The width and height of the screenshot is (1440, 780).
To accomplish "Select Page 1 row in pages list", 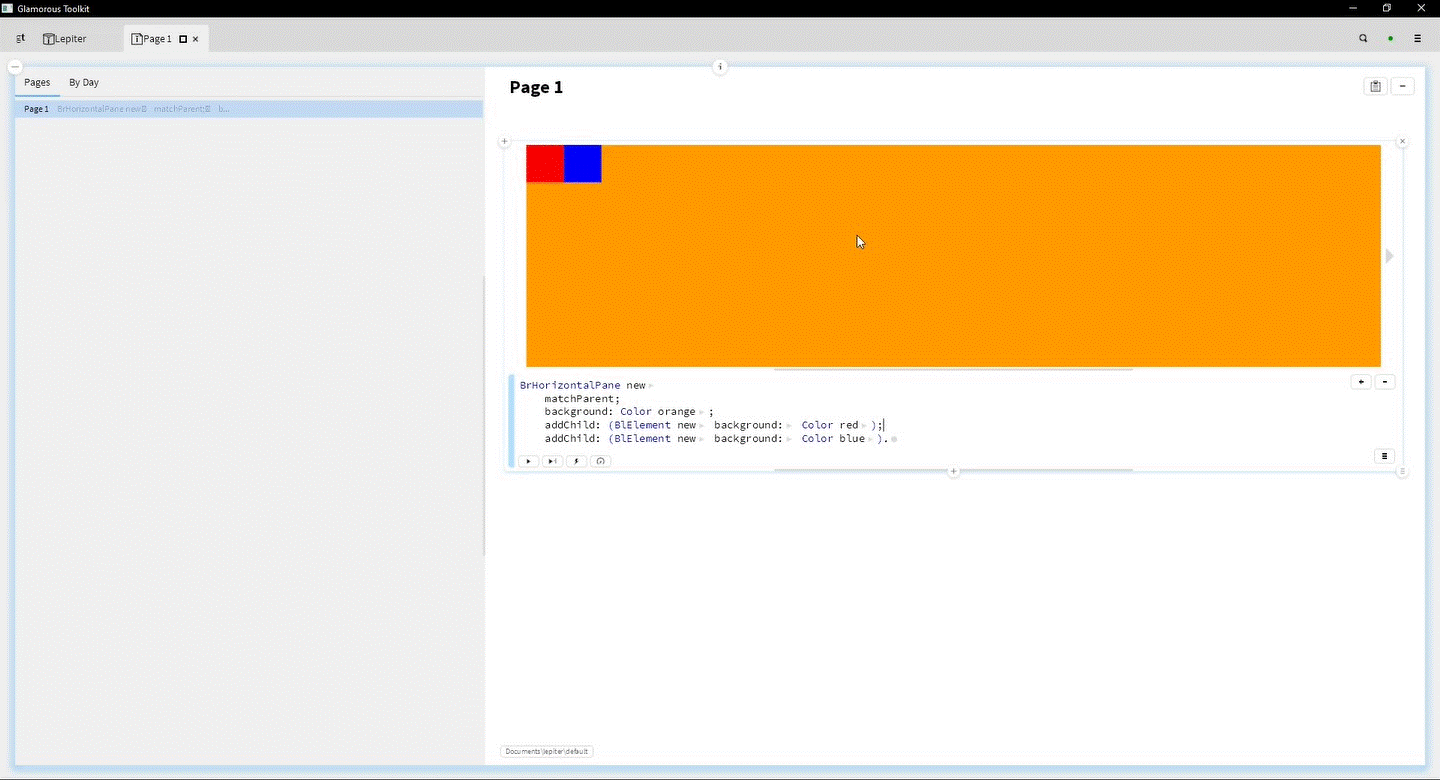I will coord(249,109).
